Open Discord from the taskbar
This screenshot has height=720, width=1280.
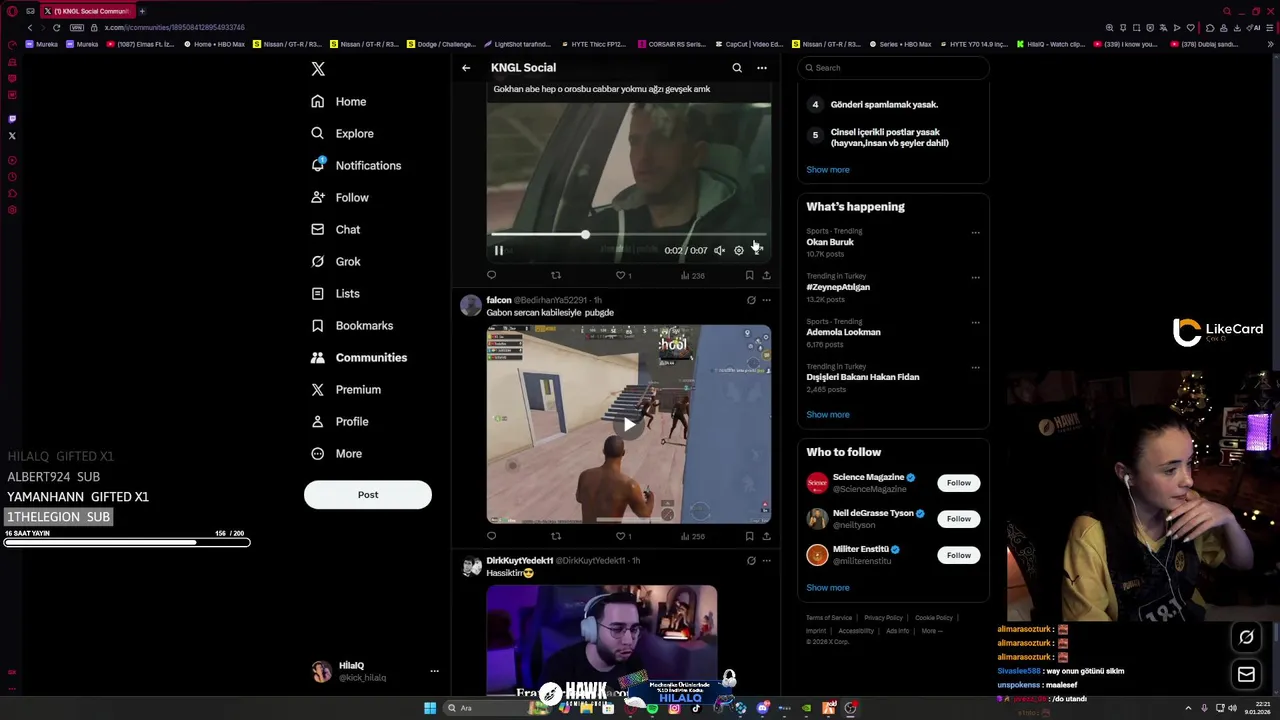point(763,708)
